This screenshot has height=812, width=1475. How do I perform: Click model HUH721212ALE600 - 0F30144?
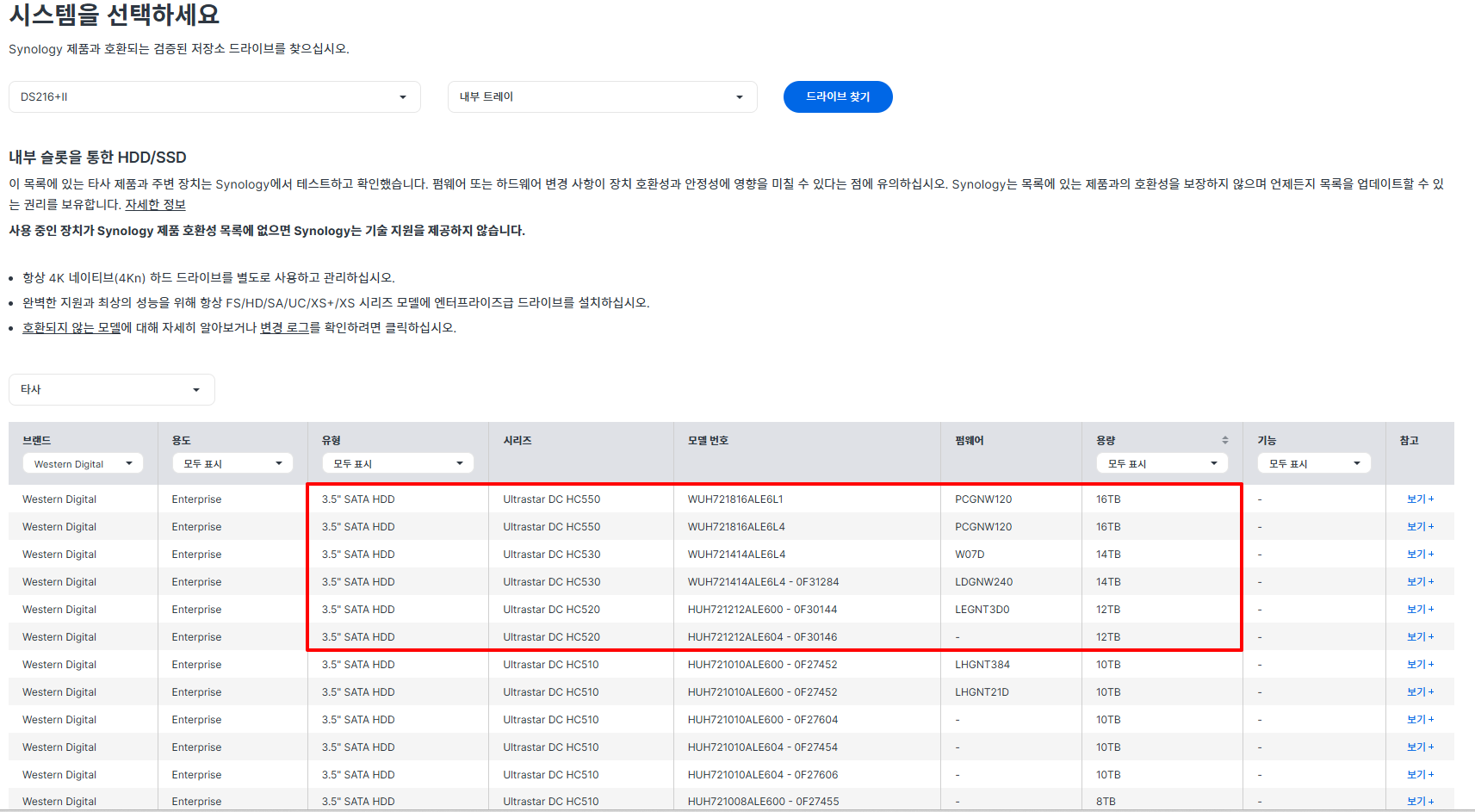(762, 610)
